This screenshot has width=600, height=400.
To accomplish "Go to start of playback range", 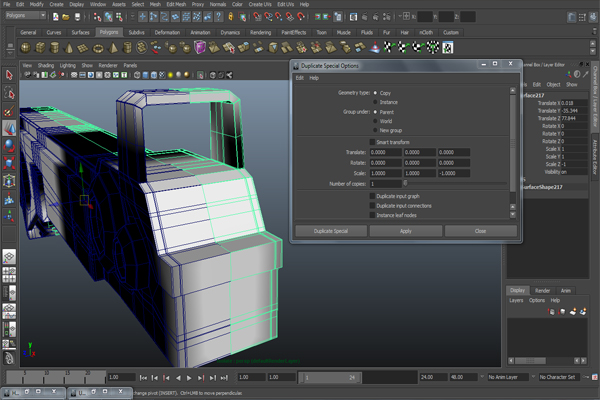I will coord(143,378).
